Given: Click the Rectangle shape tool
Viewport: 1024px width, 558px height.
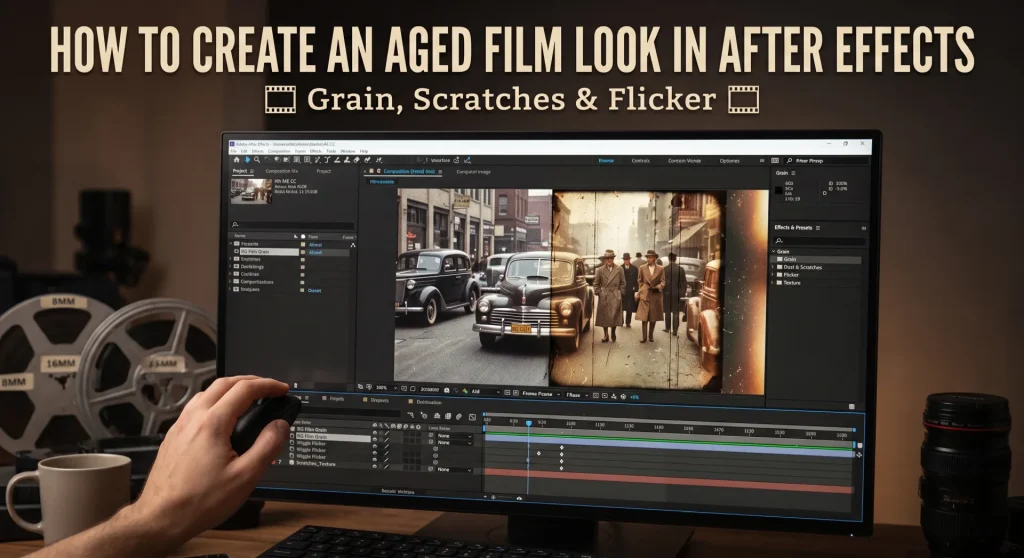Looking at the screenshot, I should (x=307, y=160).
